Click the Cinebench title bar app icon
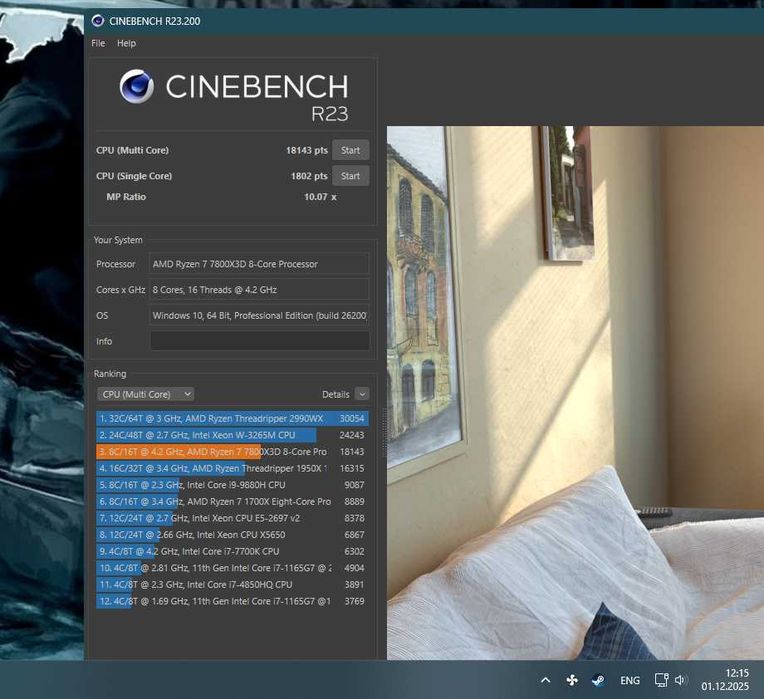Image resolution: width=764 pixels, height=699 pixels. [98, 21]
